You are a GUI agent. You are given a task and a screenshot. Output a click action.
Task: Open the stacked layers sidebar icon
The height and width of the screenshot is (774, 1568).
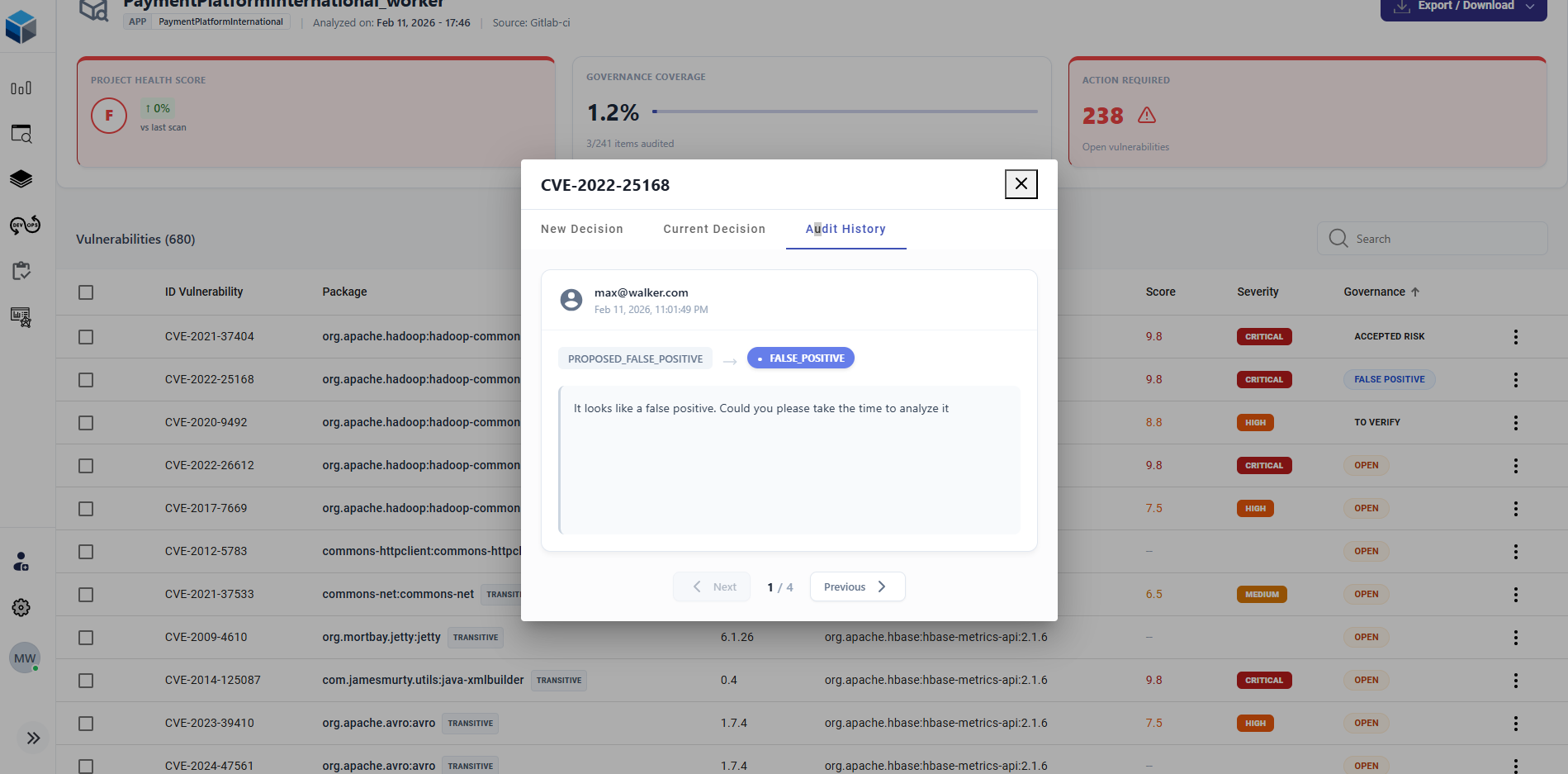21,179
